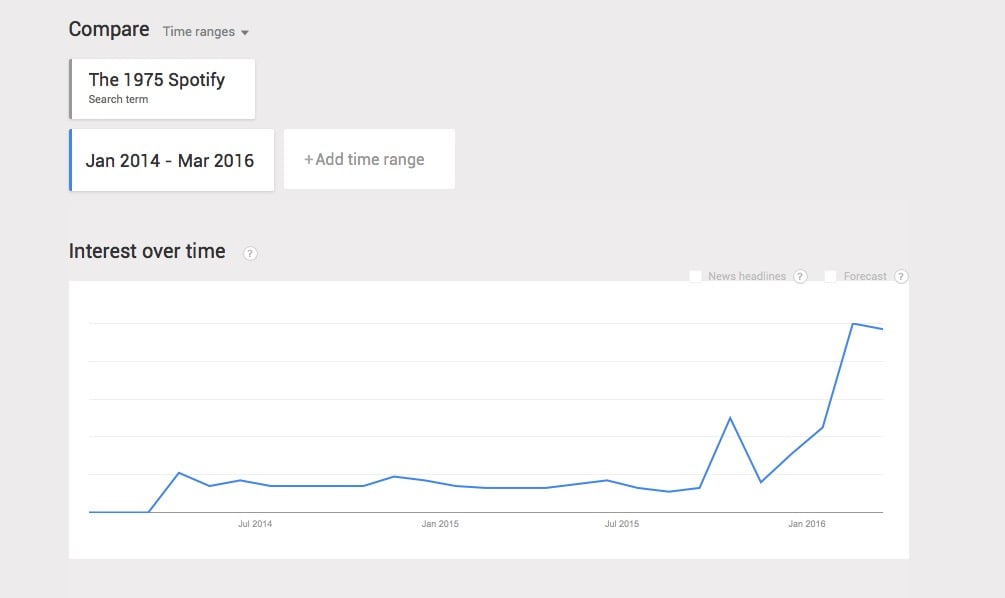Click the last data point of chart line

point(882,329)
